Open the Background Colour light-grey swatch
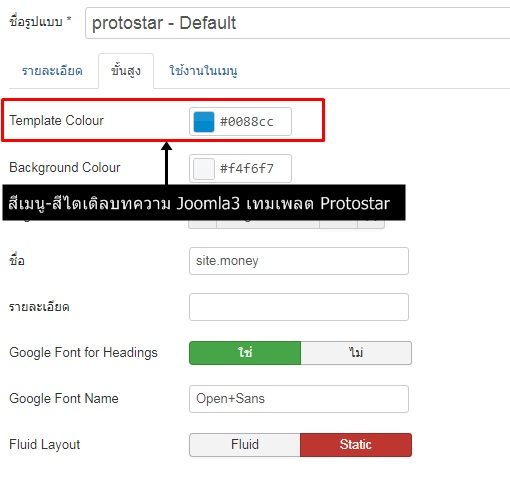Screen dimensions: 510x491 pos(204,169)
